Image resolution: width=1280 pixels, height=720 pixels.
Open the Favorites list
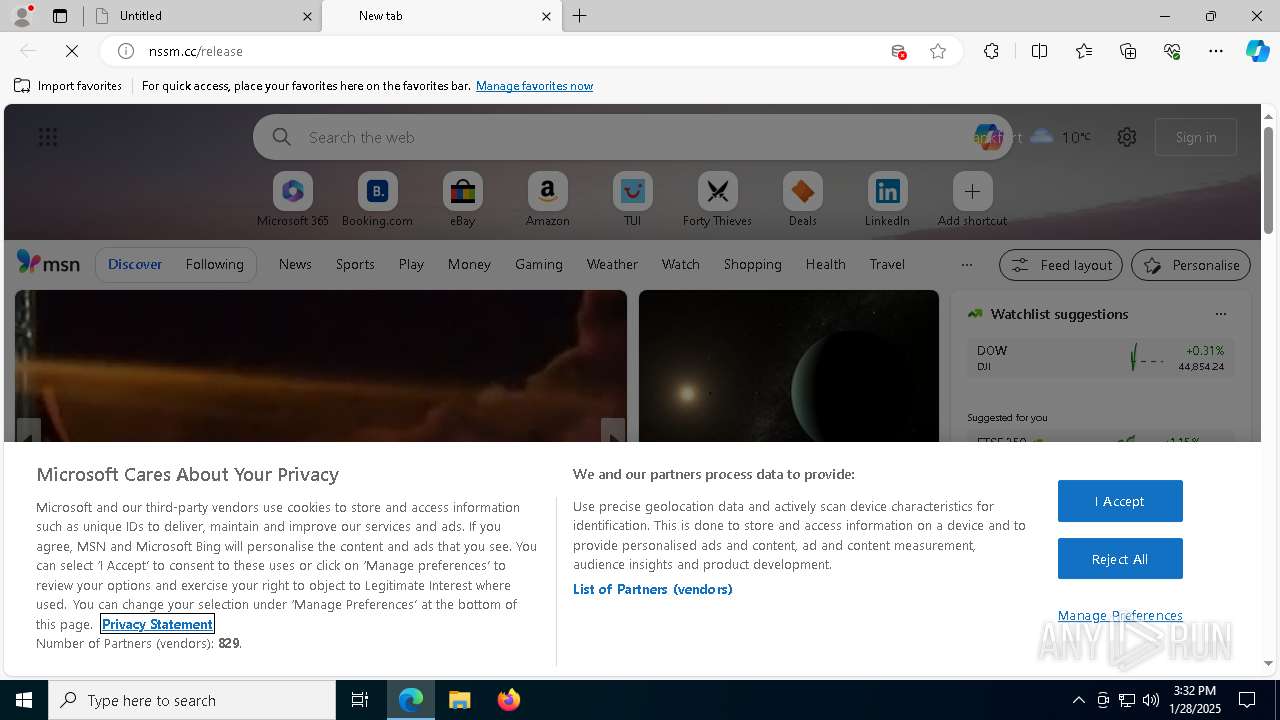point(1084,51)
